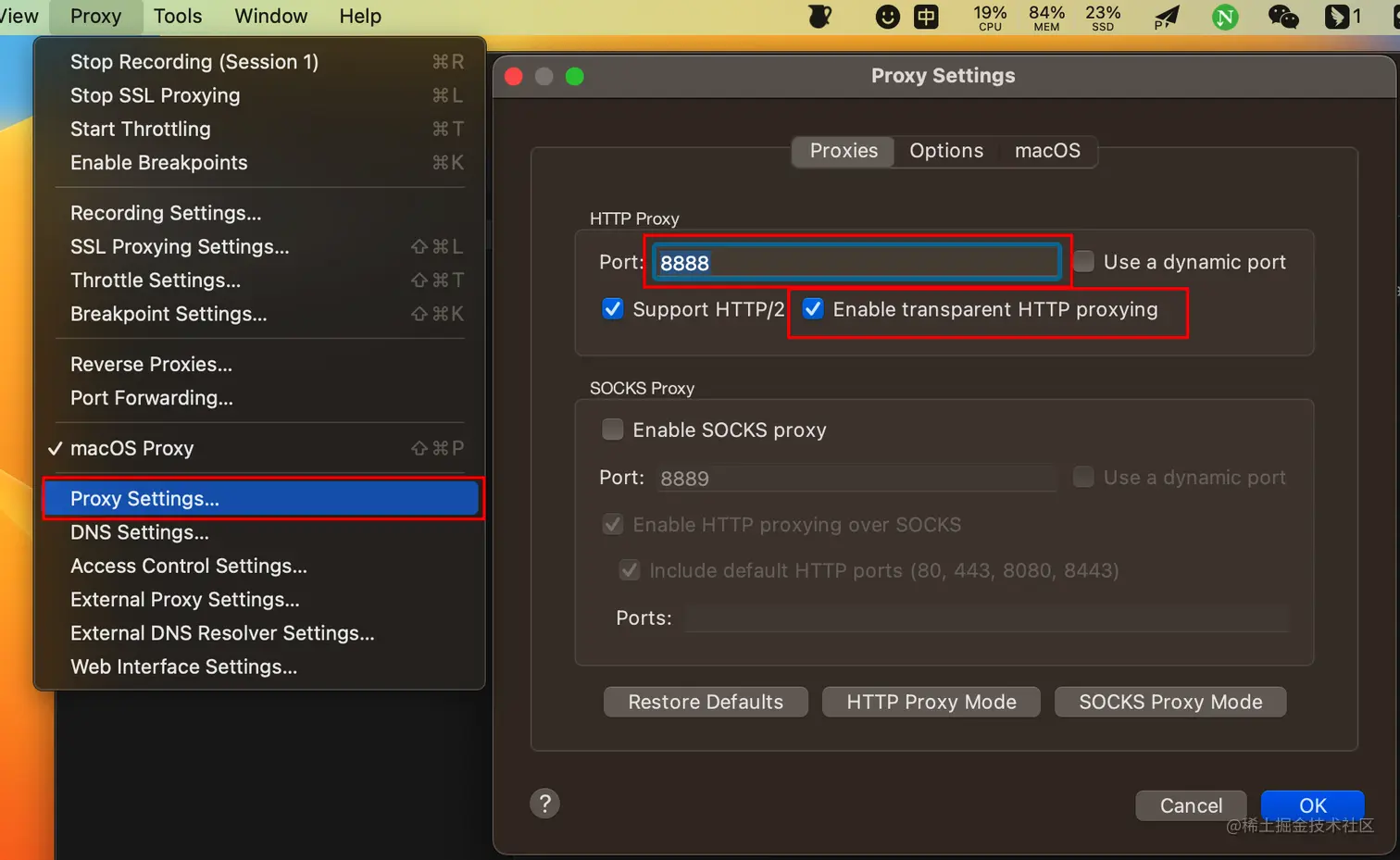Open External Proxy Settings...
The width and height of the screenshot is (1400, 860).
260,600
